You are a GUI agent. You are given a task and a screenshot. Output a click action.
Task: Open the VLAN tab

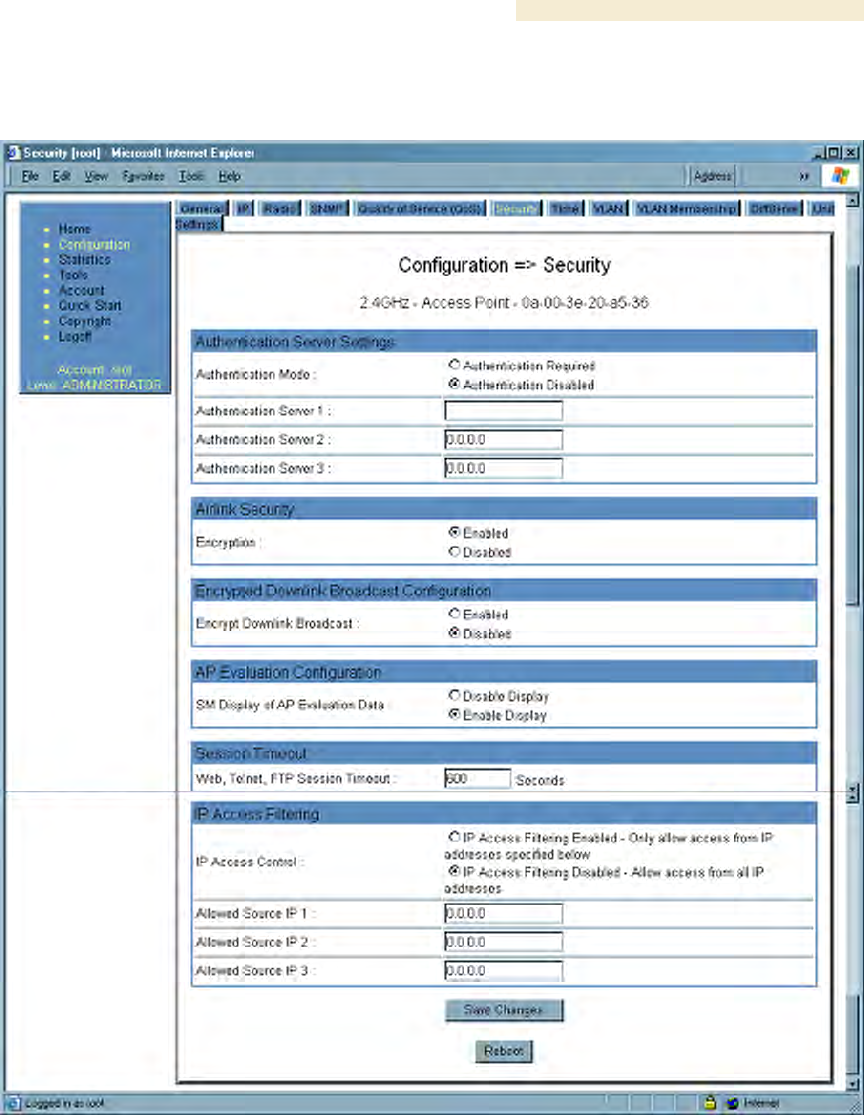[609, 208]
